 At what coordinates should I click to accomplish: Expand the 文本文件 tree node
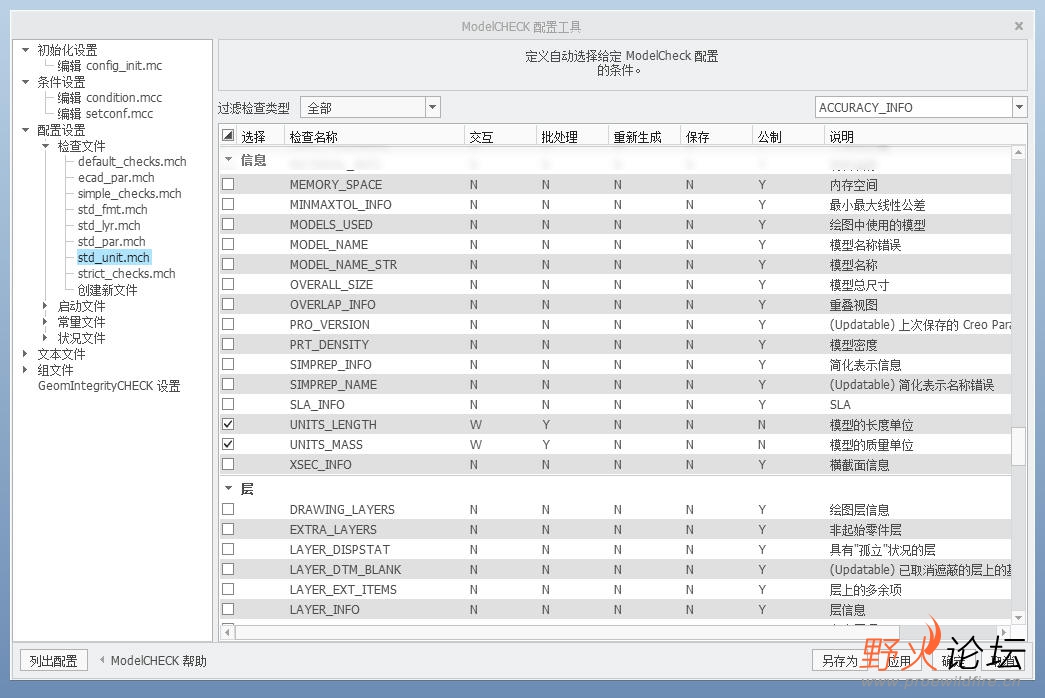pyautogui.click(x=25, y=354)
